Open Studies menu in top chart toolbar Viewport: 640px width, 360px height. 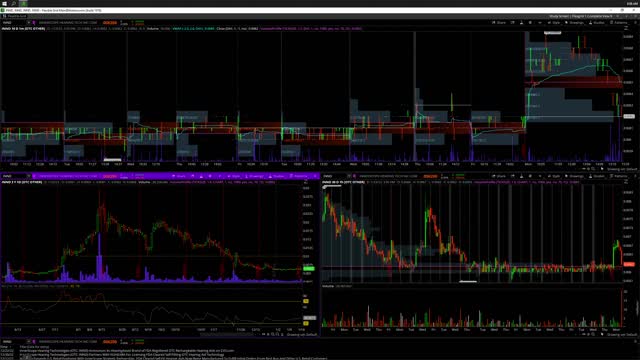click(597, 22)
